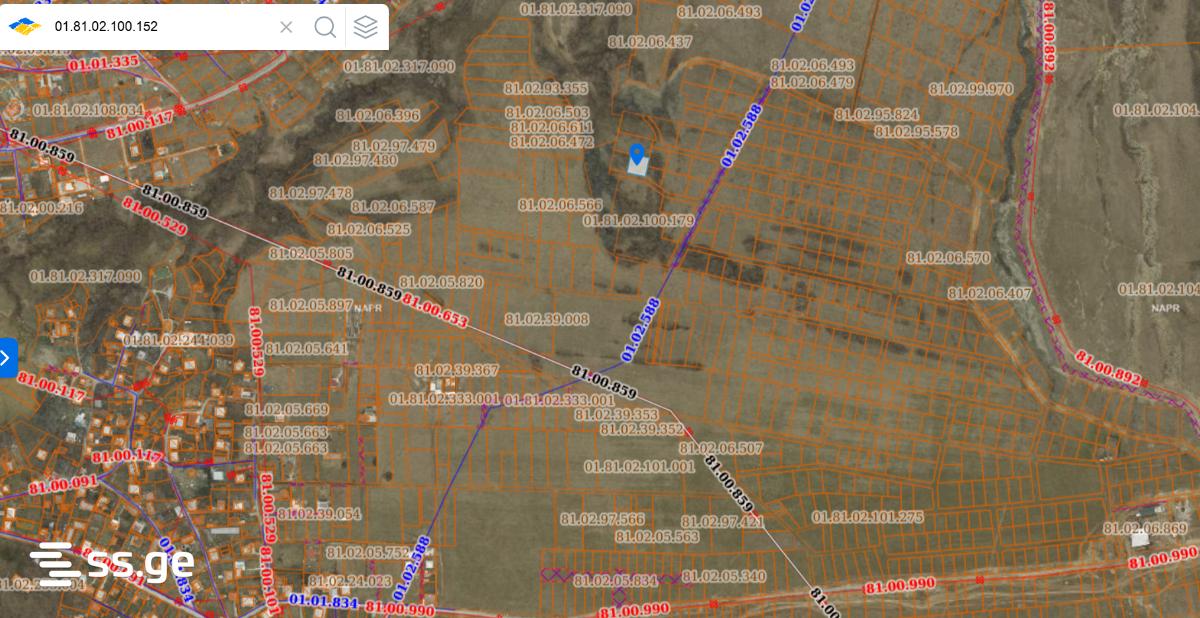Click parcel label 81.02.24.023
The image size is (1200, 618).
point(350,581)
